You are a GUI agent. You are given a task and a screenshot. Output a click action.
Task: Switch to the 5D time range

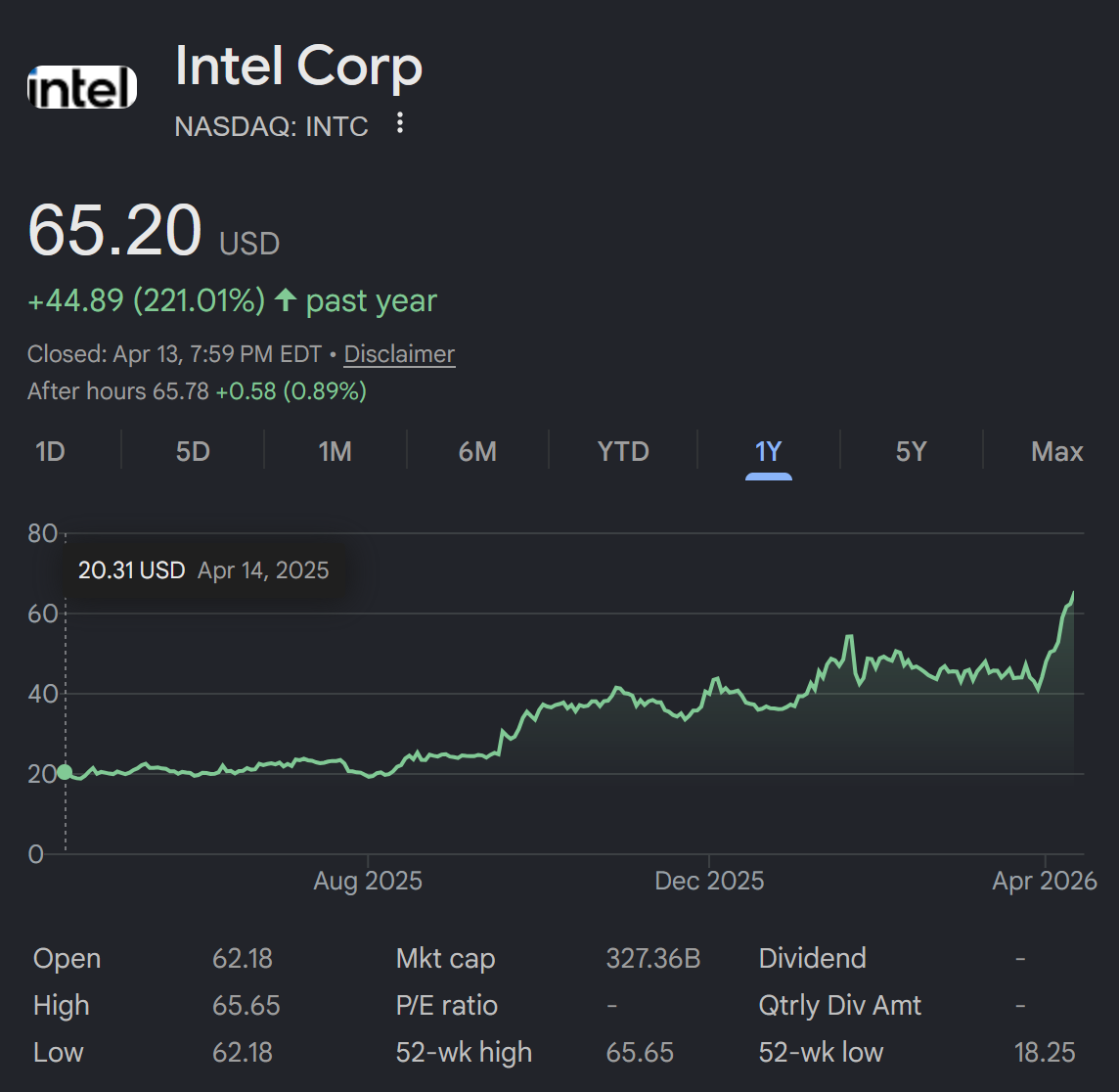point(193,451)
